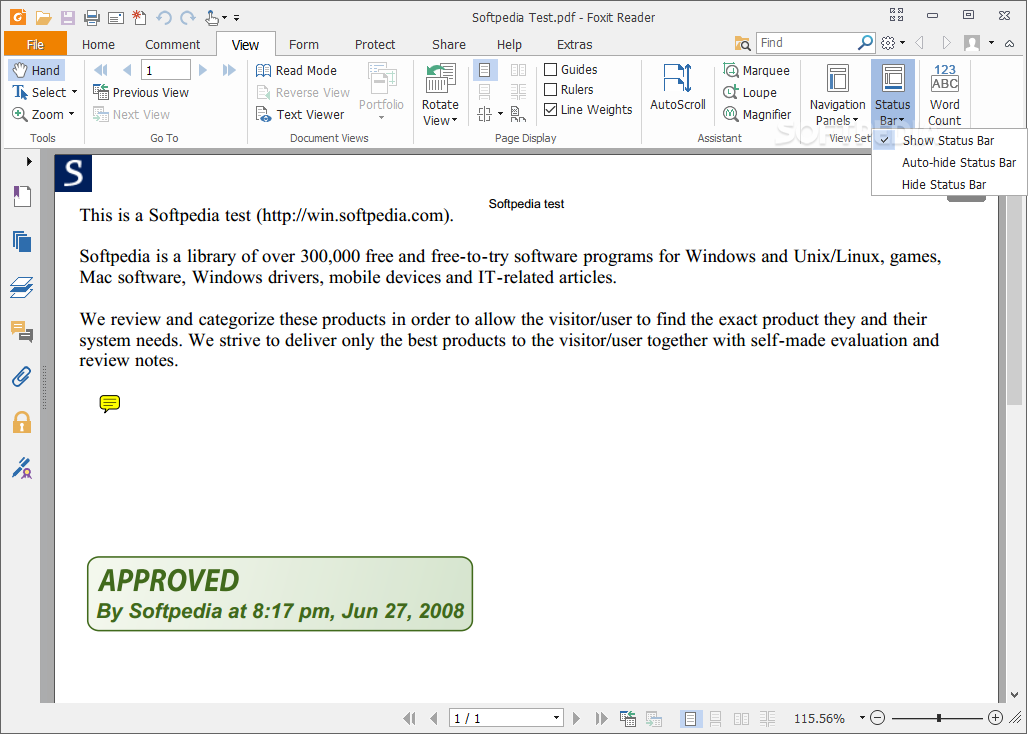Open the Comments panel icon

(x=22, y=332)
